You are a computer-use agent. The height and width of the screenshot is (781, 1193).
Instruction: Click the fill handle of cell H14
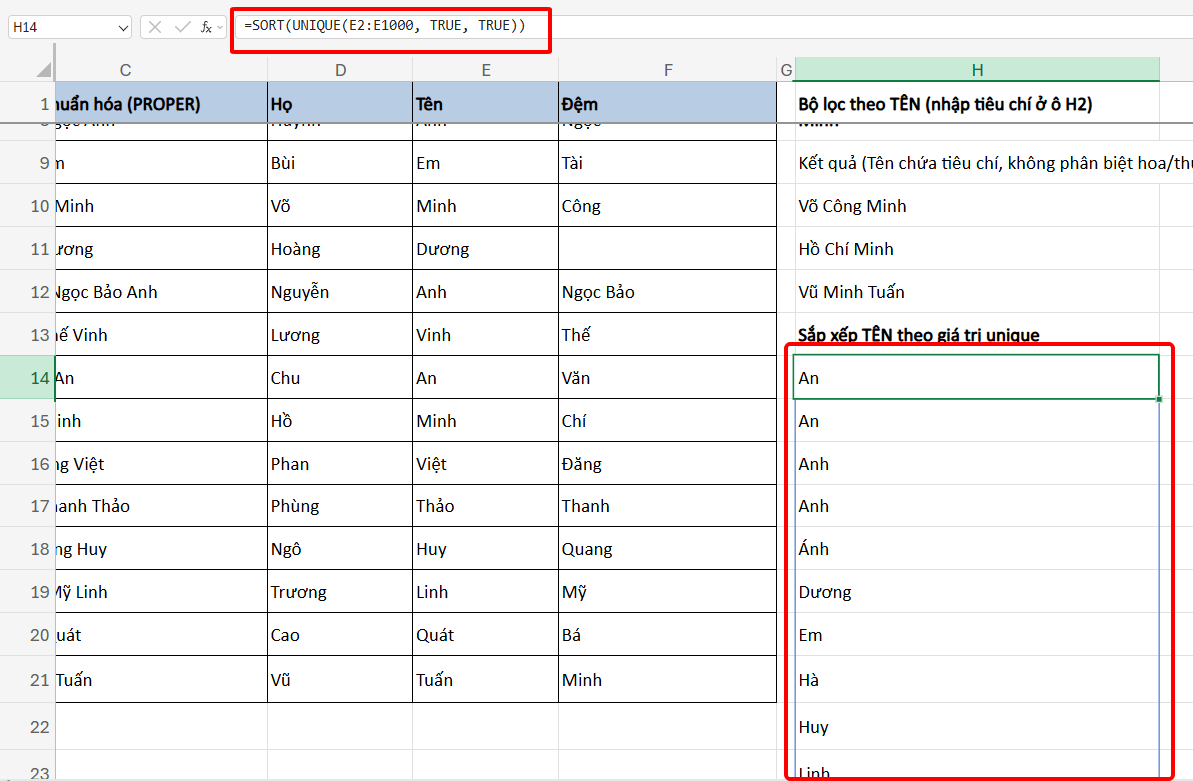pyautogui.click(x=1159, y=399)
